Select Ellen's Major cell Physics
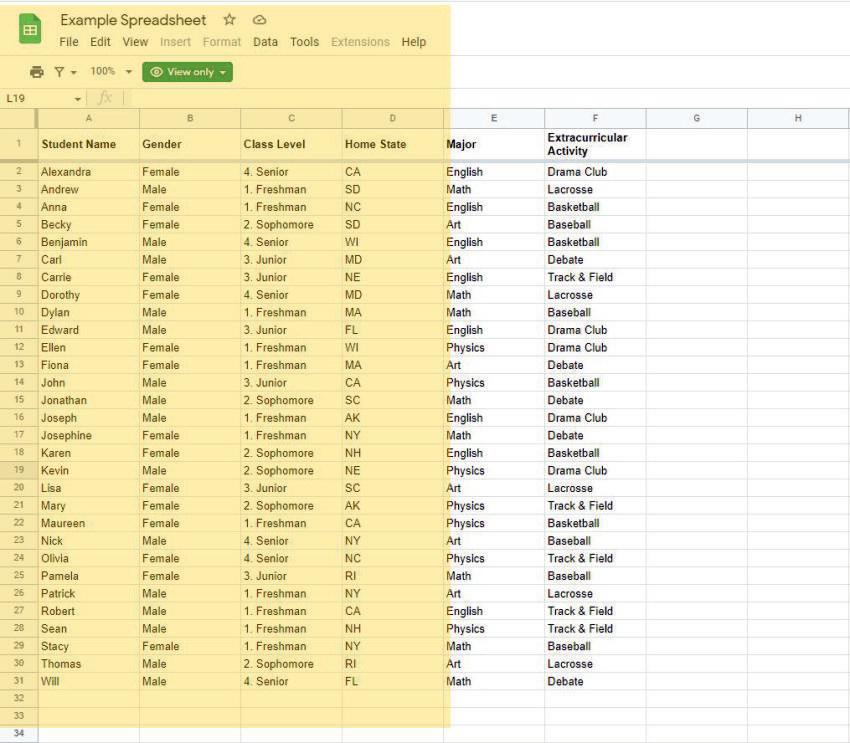 click(x=494, y=347)
